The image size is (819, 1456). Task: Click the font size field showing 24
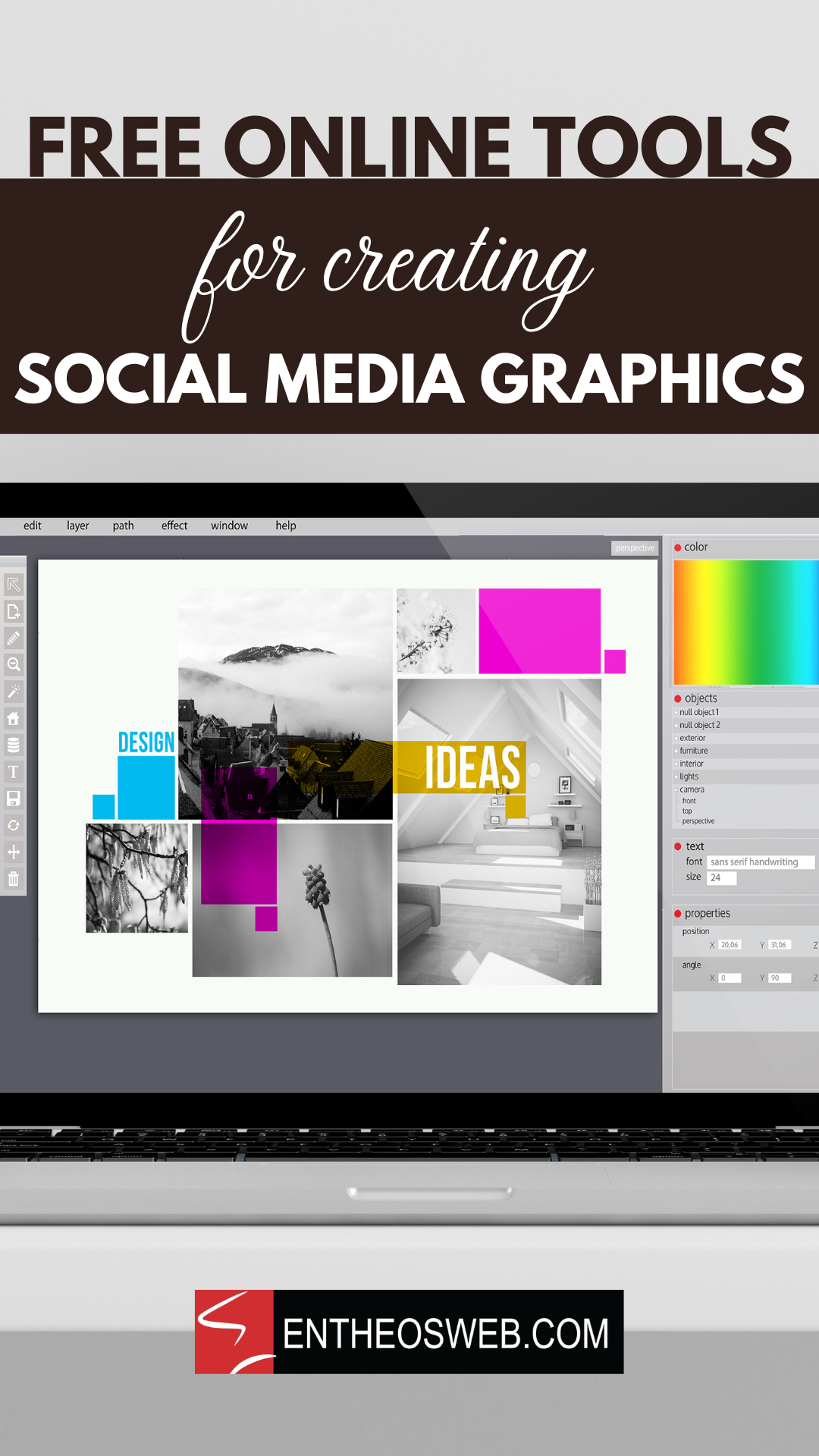click(x=721, y=878)
